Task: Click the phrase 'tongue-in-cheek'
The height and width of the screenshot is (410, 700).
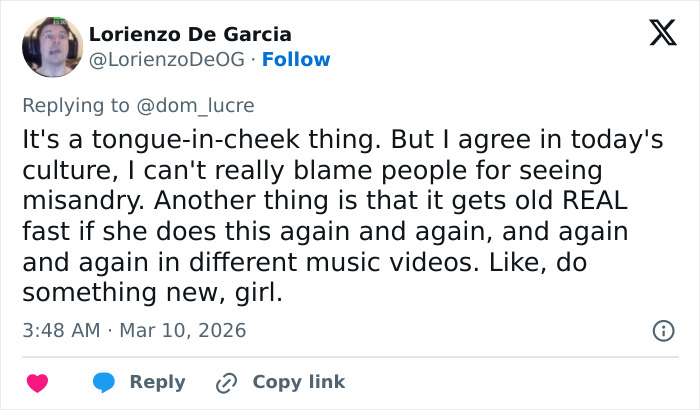Action: coord(159,140)
